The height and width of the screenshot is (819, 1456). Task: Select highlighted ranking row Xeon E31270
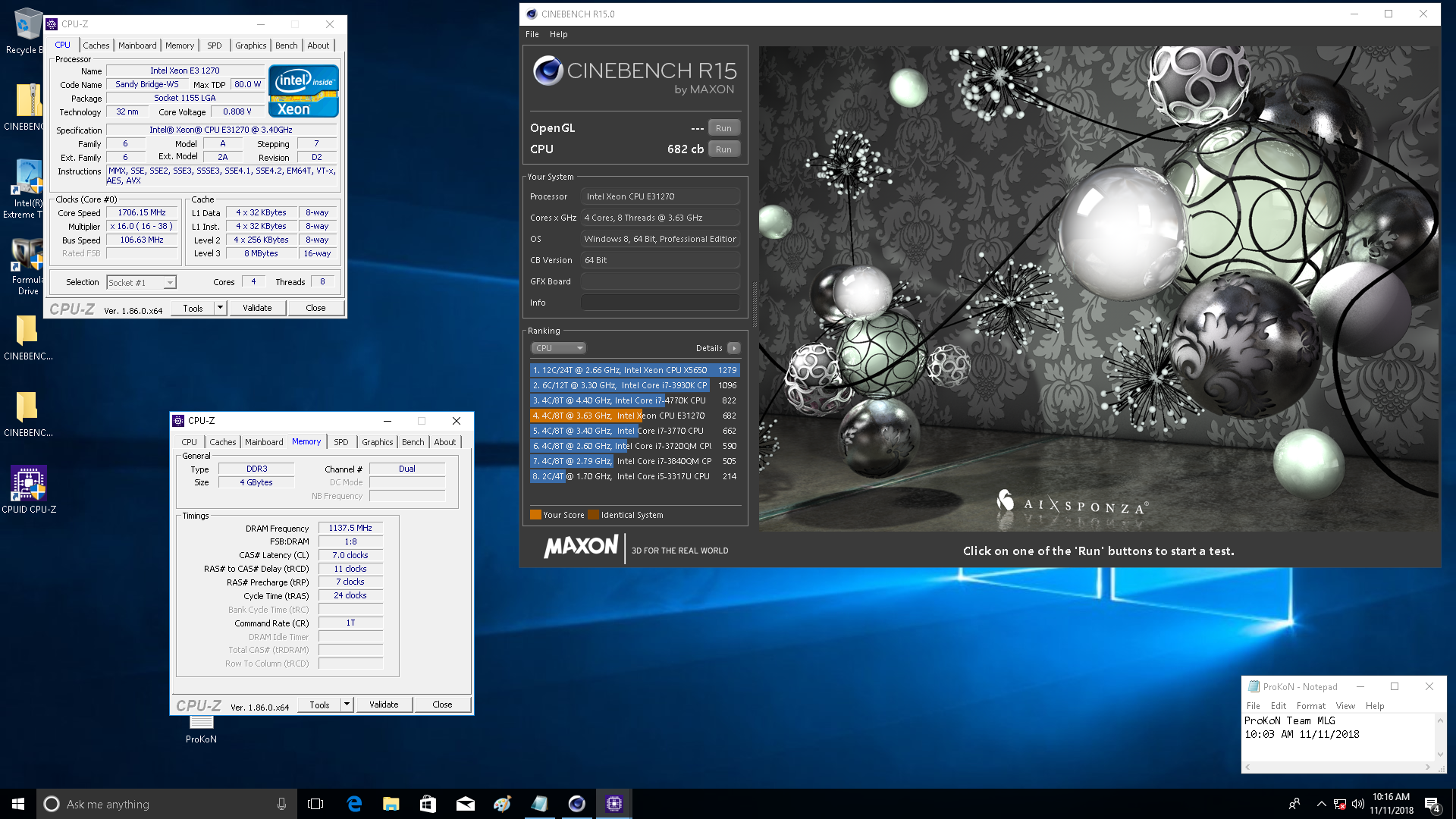click(635, 416)
